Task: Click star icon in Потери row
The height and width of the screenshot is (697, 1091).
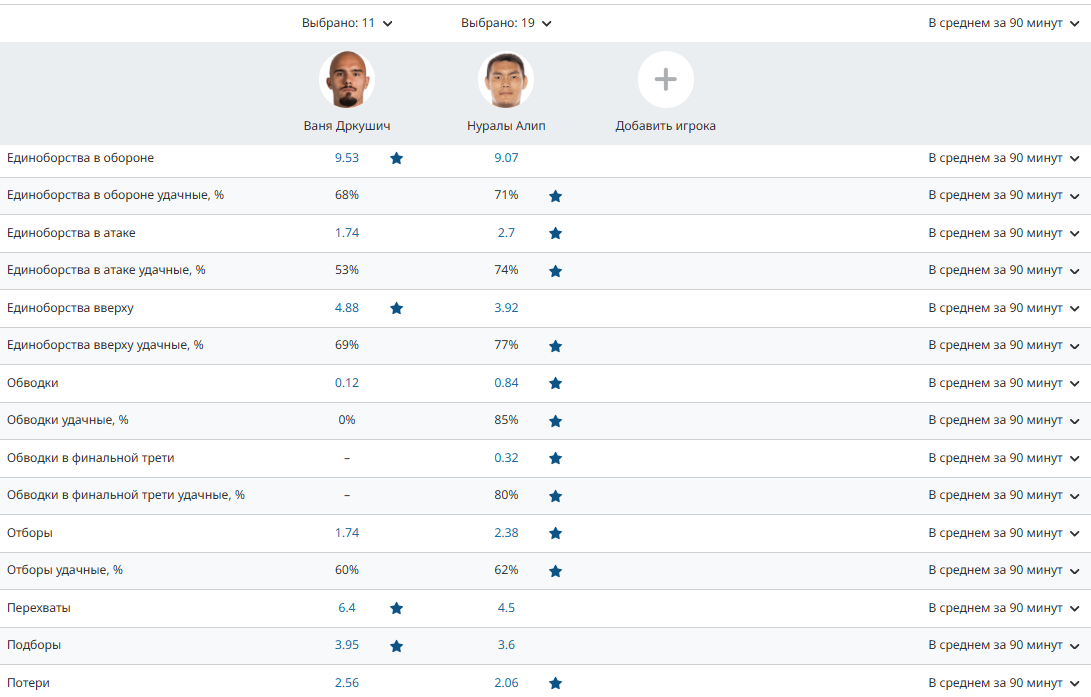Action: pyautogui.click(x=555, y=683)
